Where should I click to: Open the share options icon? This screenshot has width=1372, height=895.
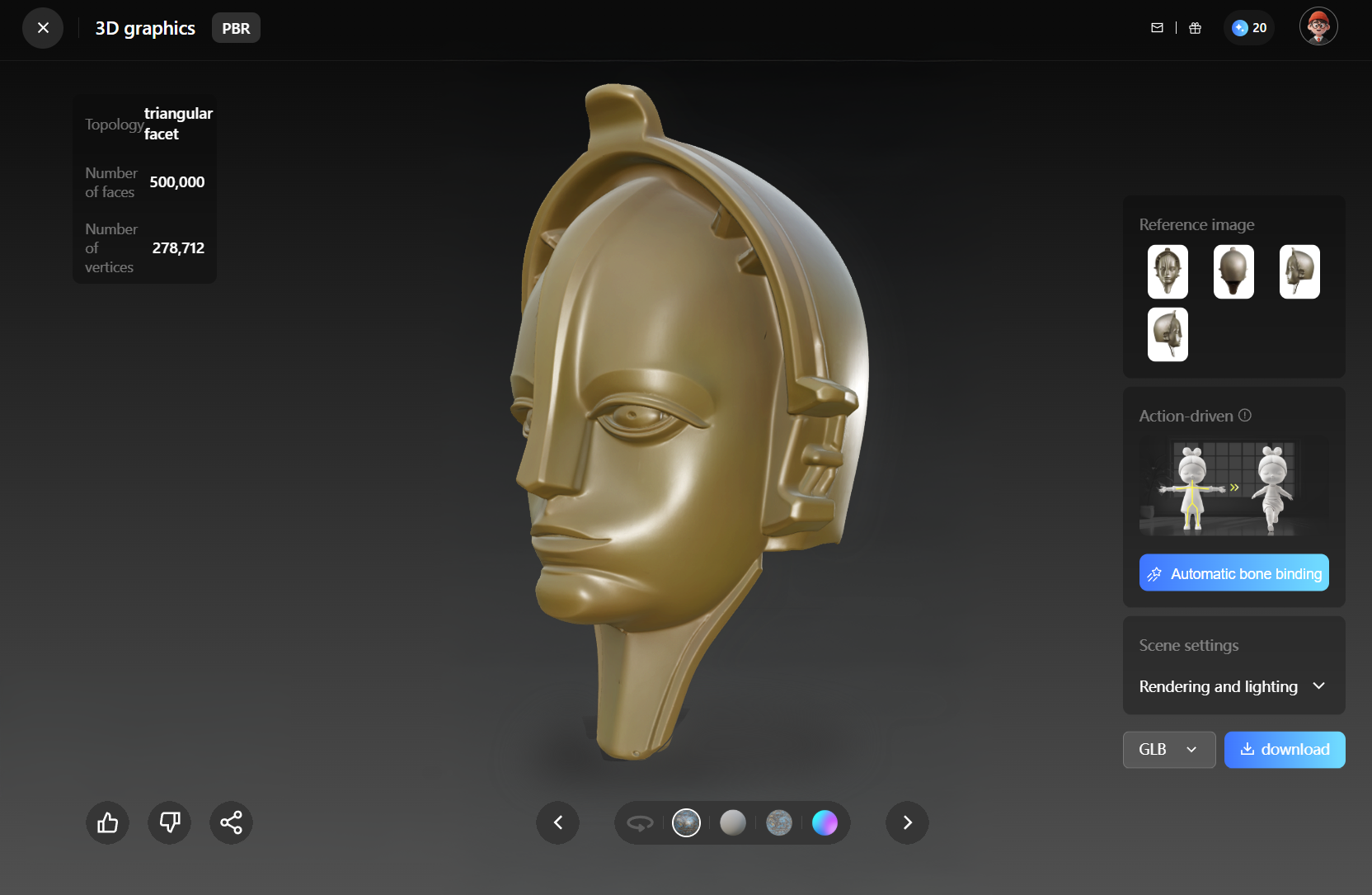tap(231, 822)
